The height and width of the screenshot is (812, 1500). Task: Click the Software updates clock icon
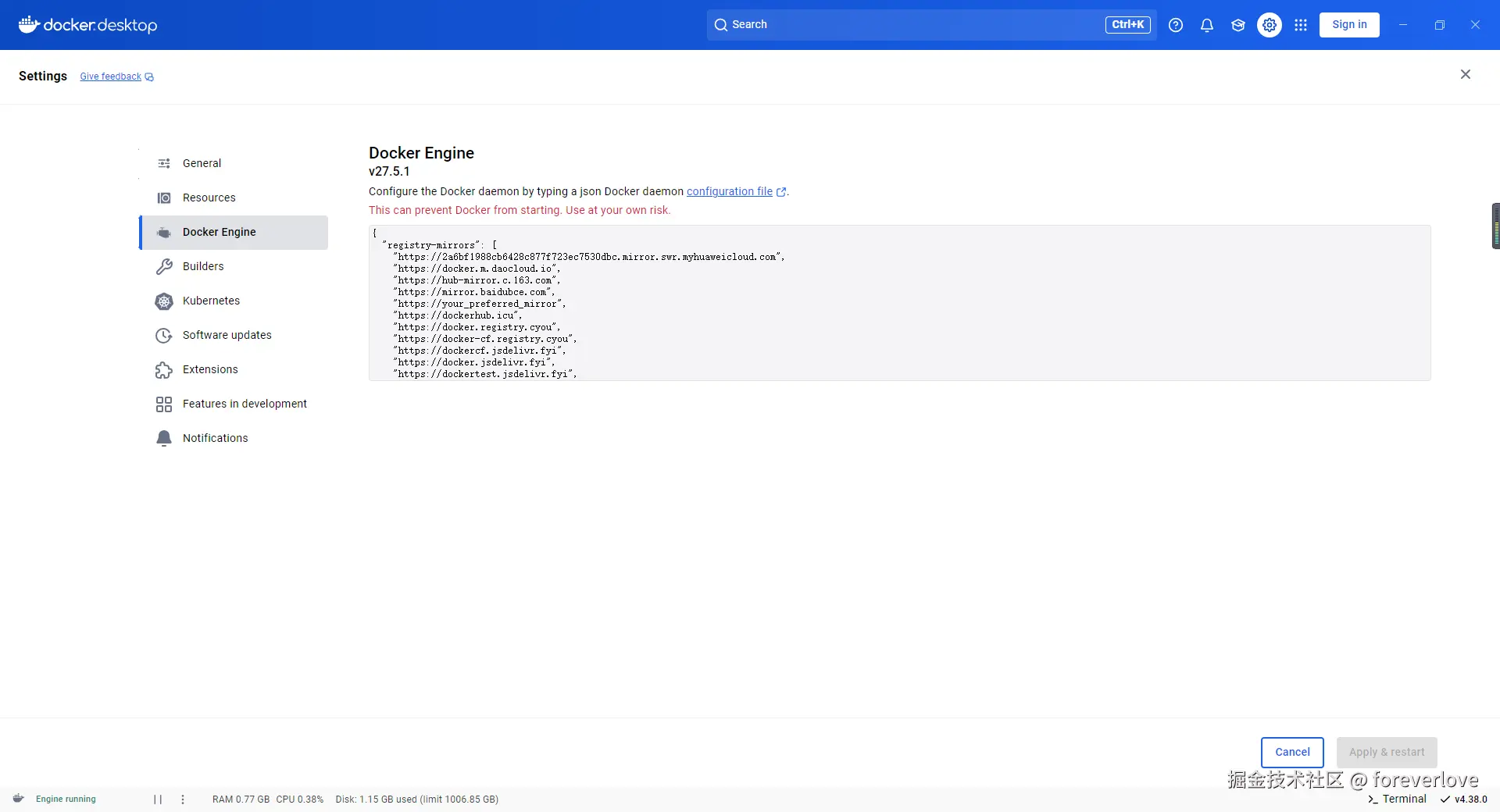164,335
